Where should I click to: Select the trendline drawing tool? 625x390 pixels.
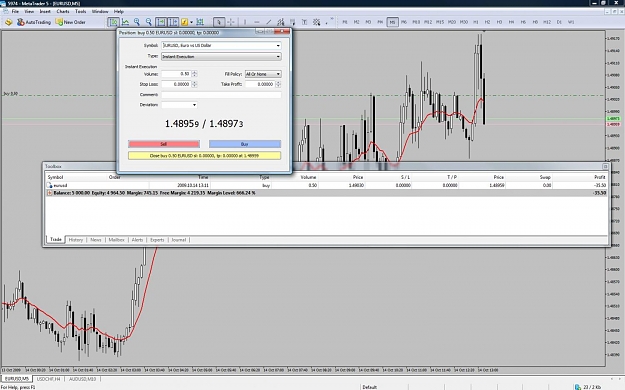click(x=269, y=22)
